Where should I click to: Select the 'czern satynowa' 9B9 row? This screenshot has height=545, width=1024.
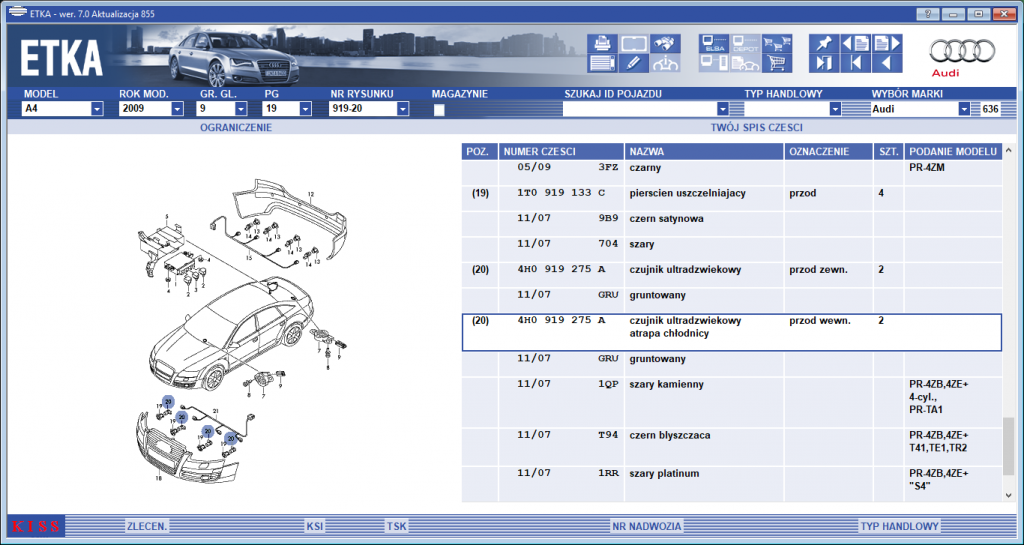731,223
